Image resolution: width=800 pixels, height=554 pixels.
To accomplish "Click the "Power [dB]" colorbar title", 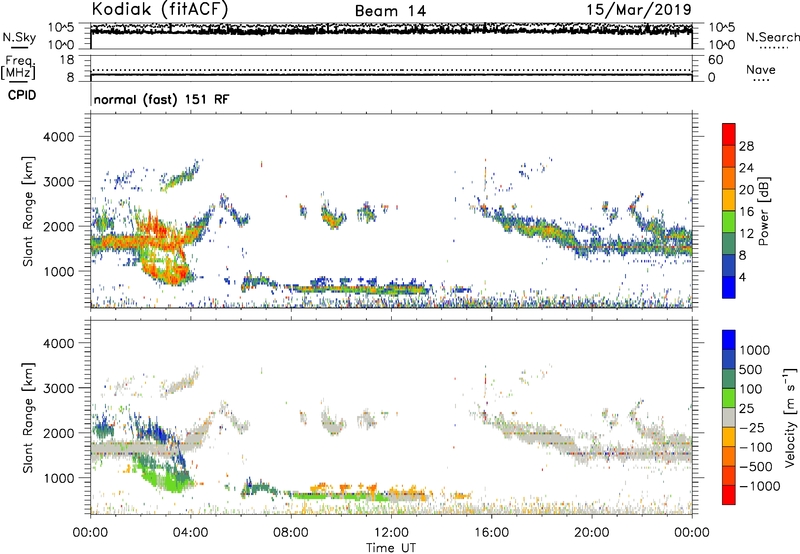I will (764, 211).
